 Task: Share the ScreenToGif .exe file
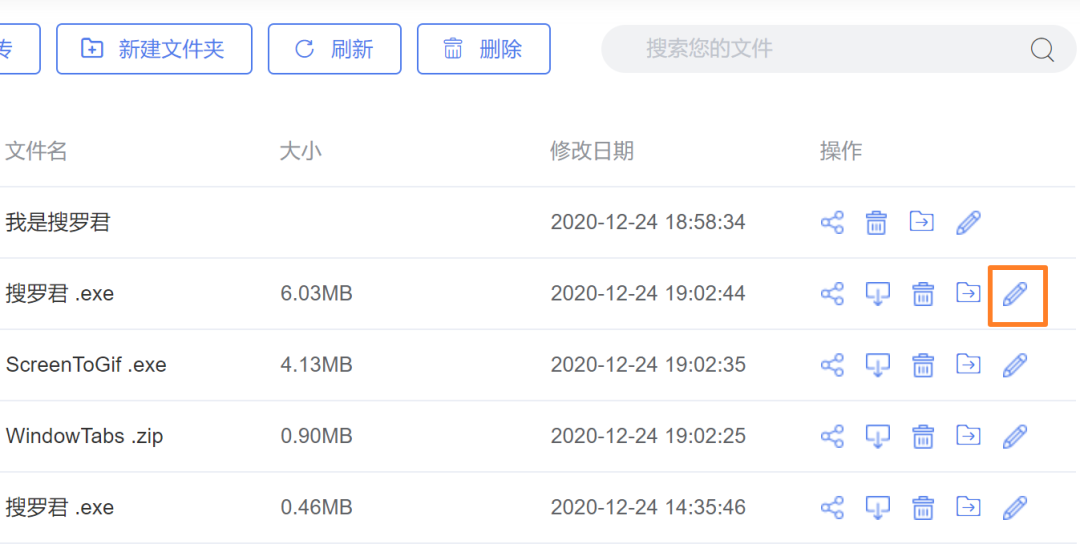pyautogui.click(x=832, y=365)
